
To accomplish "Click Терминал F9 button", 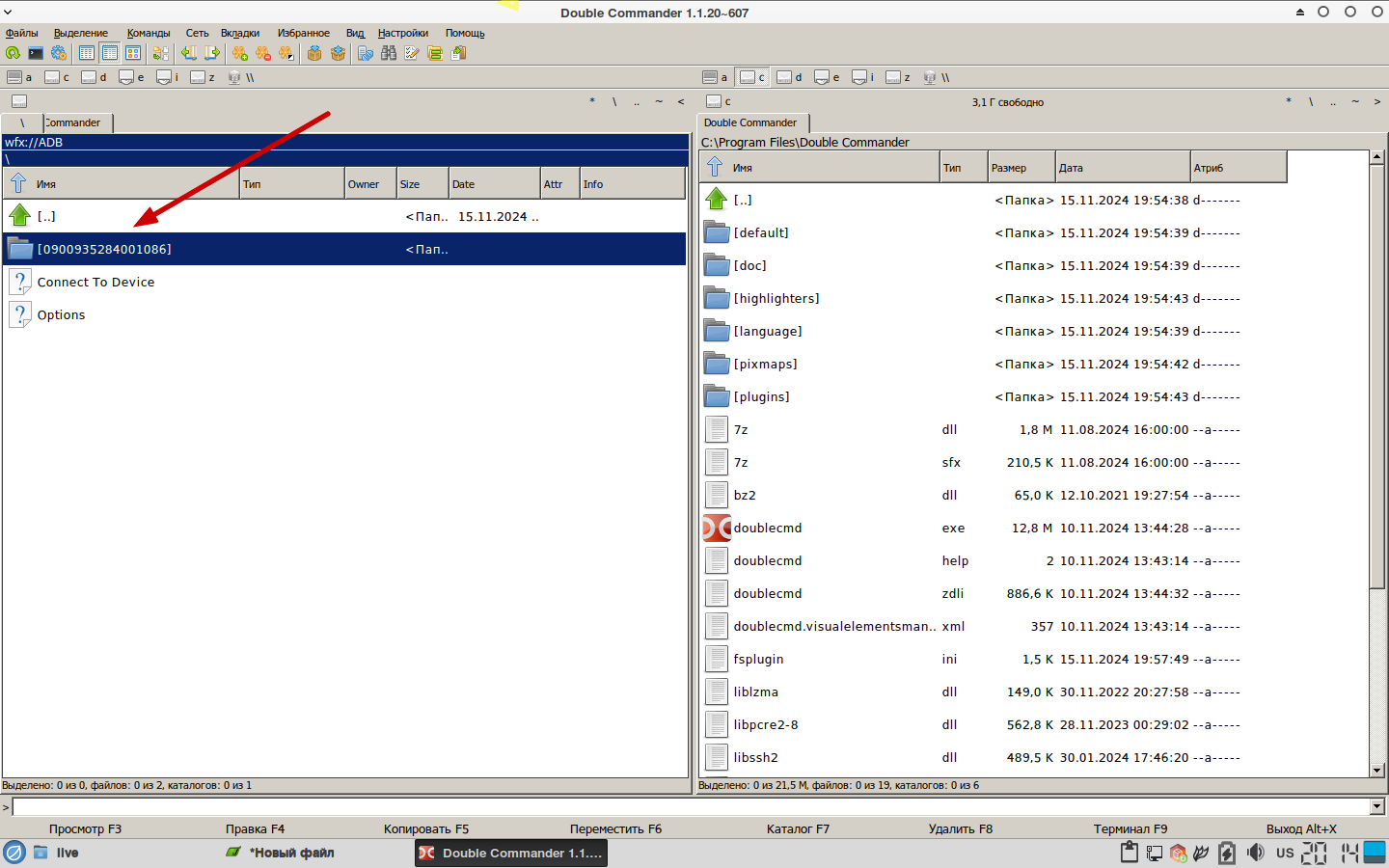I will coord(1130,828).
